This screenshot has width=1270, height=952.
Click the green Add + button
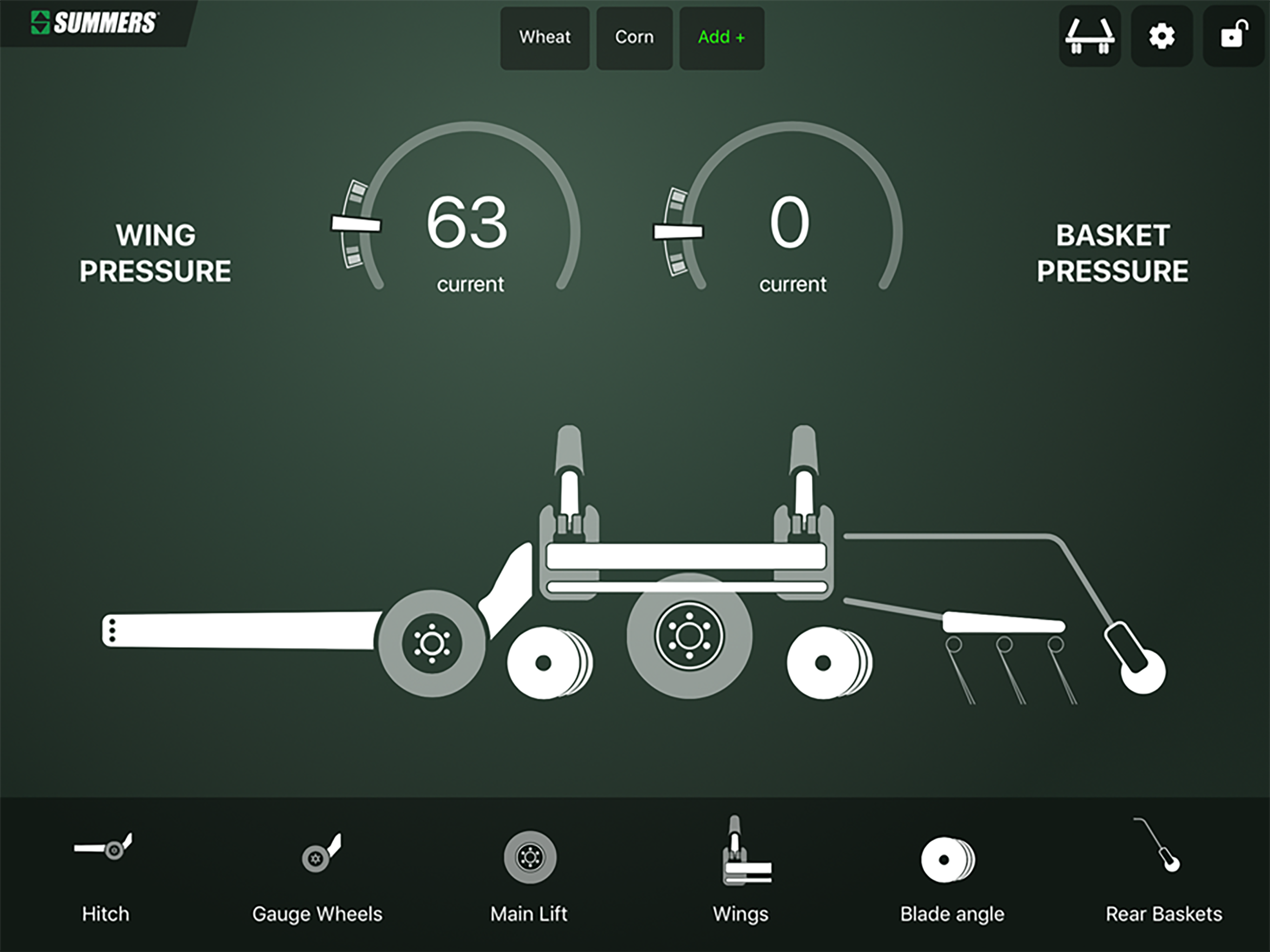click(721, 38)
